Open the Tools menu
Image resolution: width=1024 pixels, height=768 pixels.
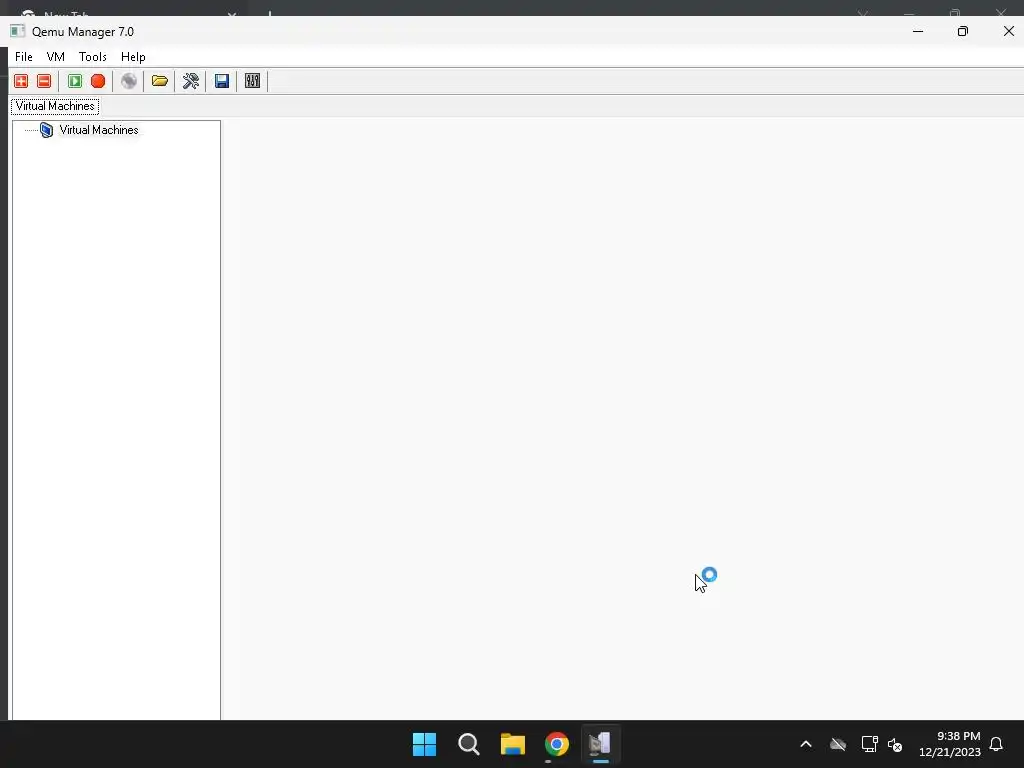(93, 57)
